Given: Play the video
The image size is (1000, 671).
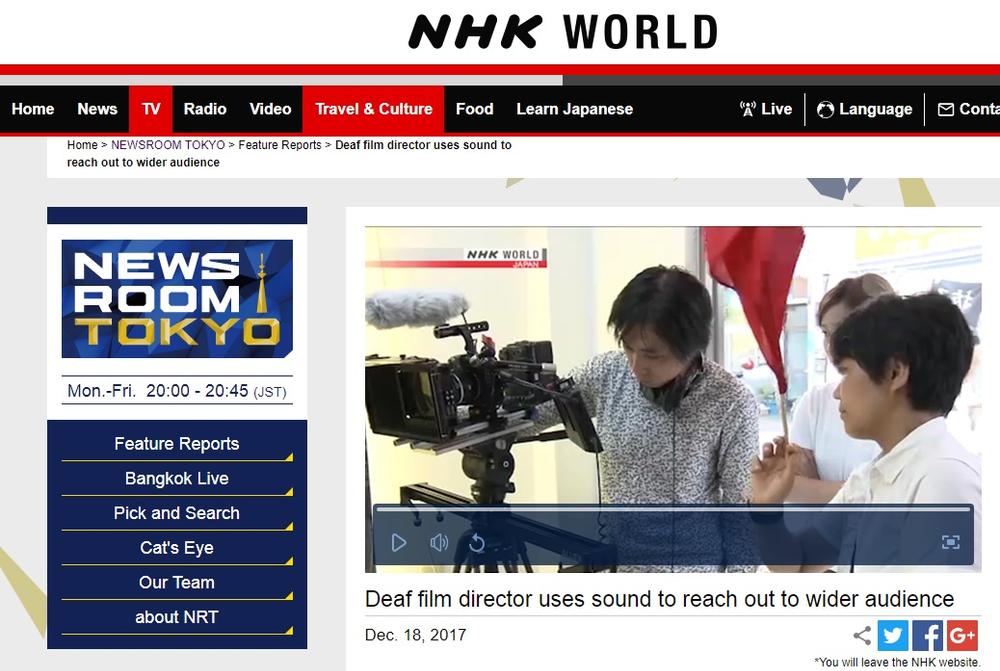Looking at the screenshot, I should click(399, 543).
